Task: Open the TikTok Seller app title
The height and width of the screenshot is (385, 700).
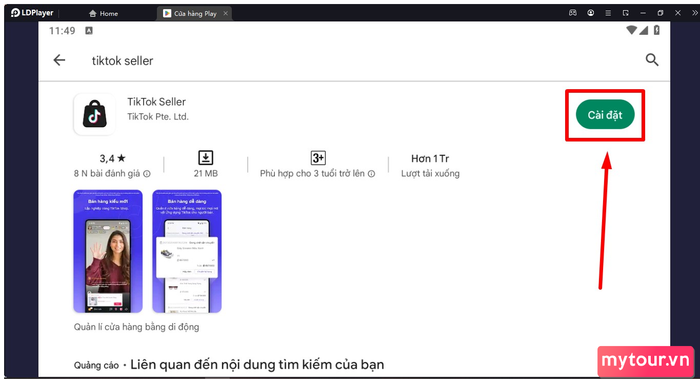Action: tap(156, 102)
